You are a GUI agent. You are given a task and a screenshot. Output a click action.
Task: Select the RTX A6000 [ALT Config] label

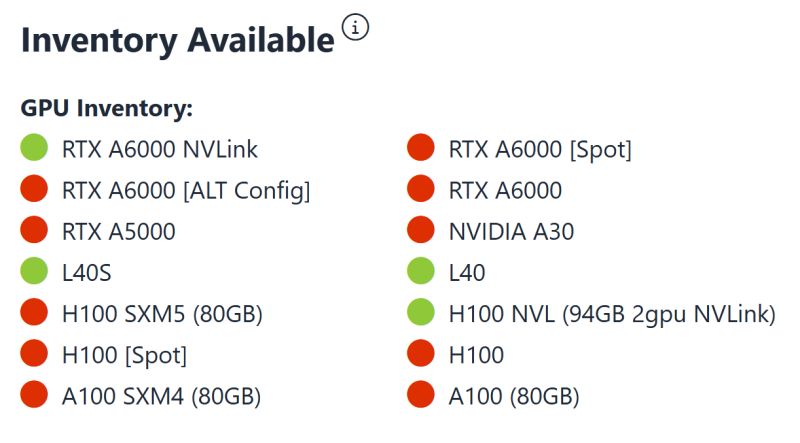click(186, 190)
